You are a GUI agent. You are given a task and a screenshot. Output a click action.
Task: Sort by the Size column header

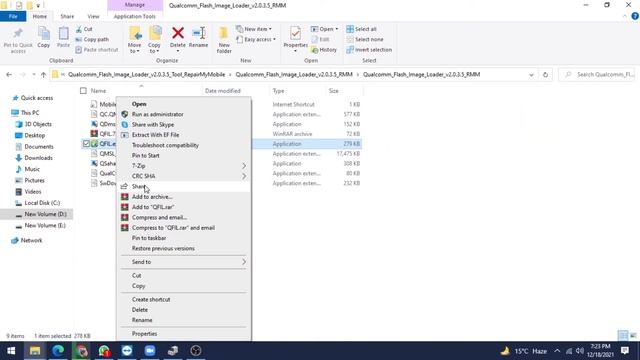click(333, 91)
